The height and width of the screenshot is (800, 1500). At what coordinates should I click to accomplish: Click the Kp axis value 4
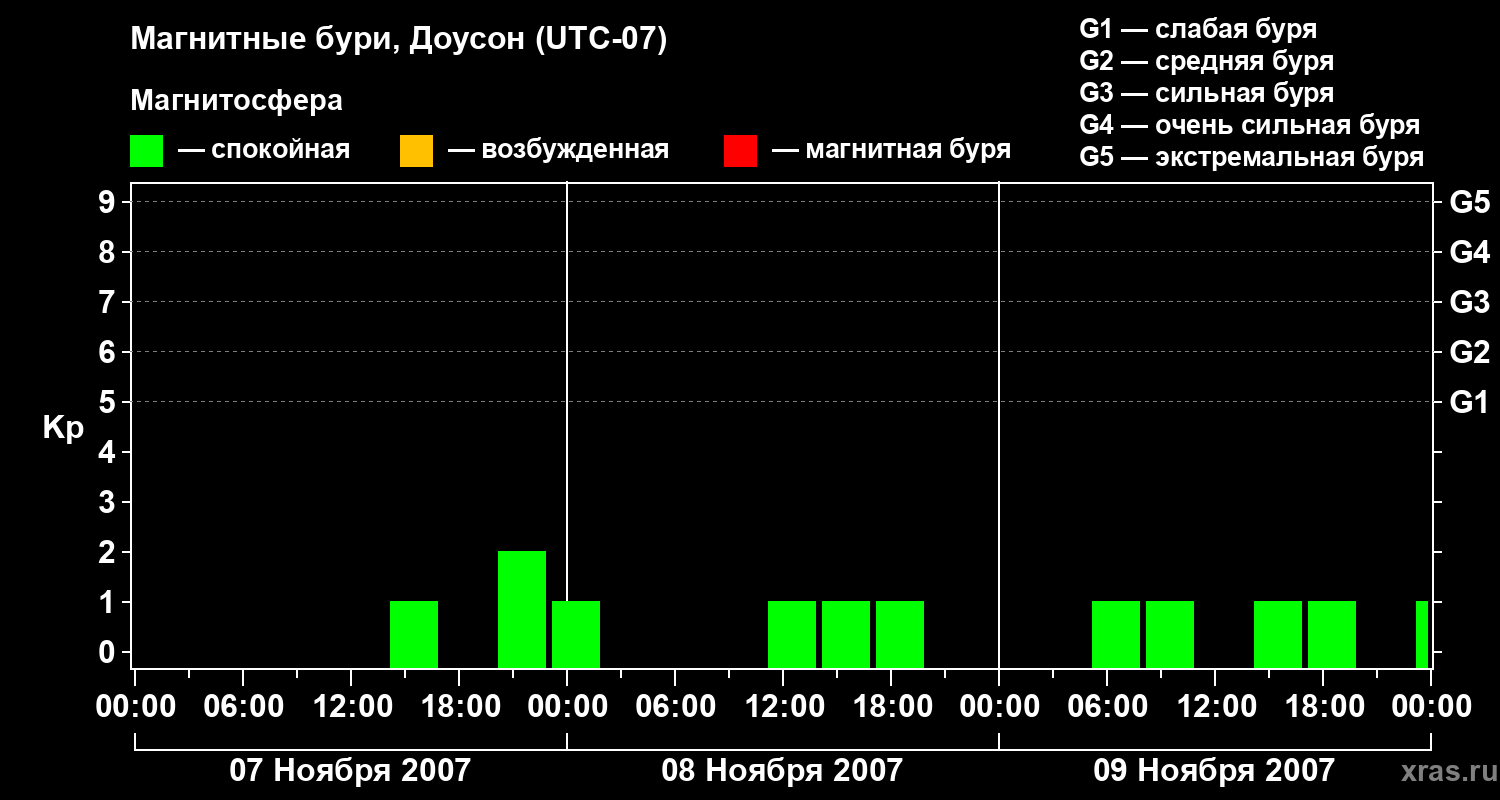(x=109, y=452)
